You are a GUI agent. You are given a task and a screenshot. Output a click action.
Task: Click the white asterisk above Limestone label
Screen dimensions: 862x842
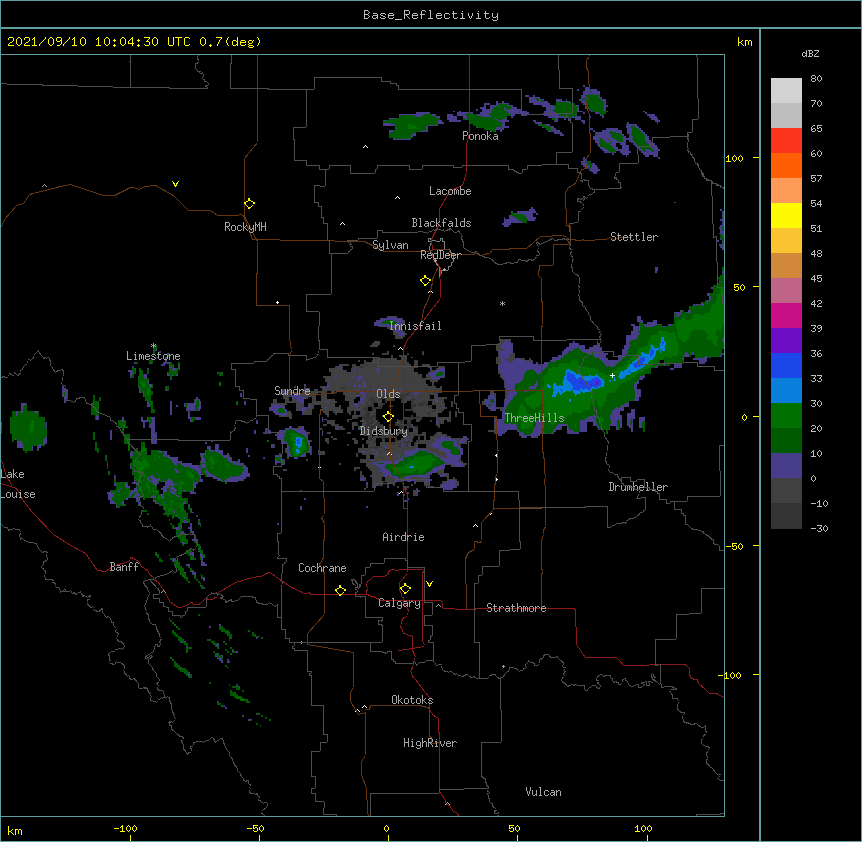(153, 346)
